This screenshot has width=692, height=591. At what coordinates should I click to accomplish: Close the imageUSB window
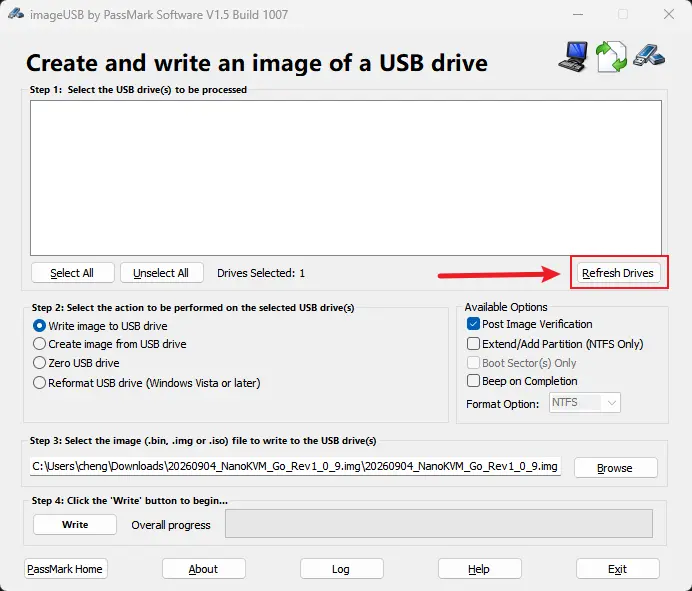click(669, 14)
